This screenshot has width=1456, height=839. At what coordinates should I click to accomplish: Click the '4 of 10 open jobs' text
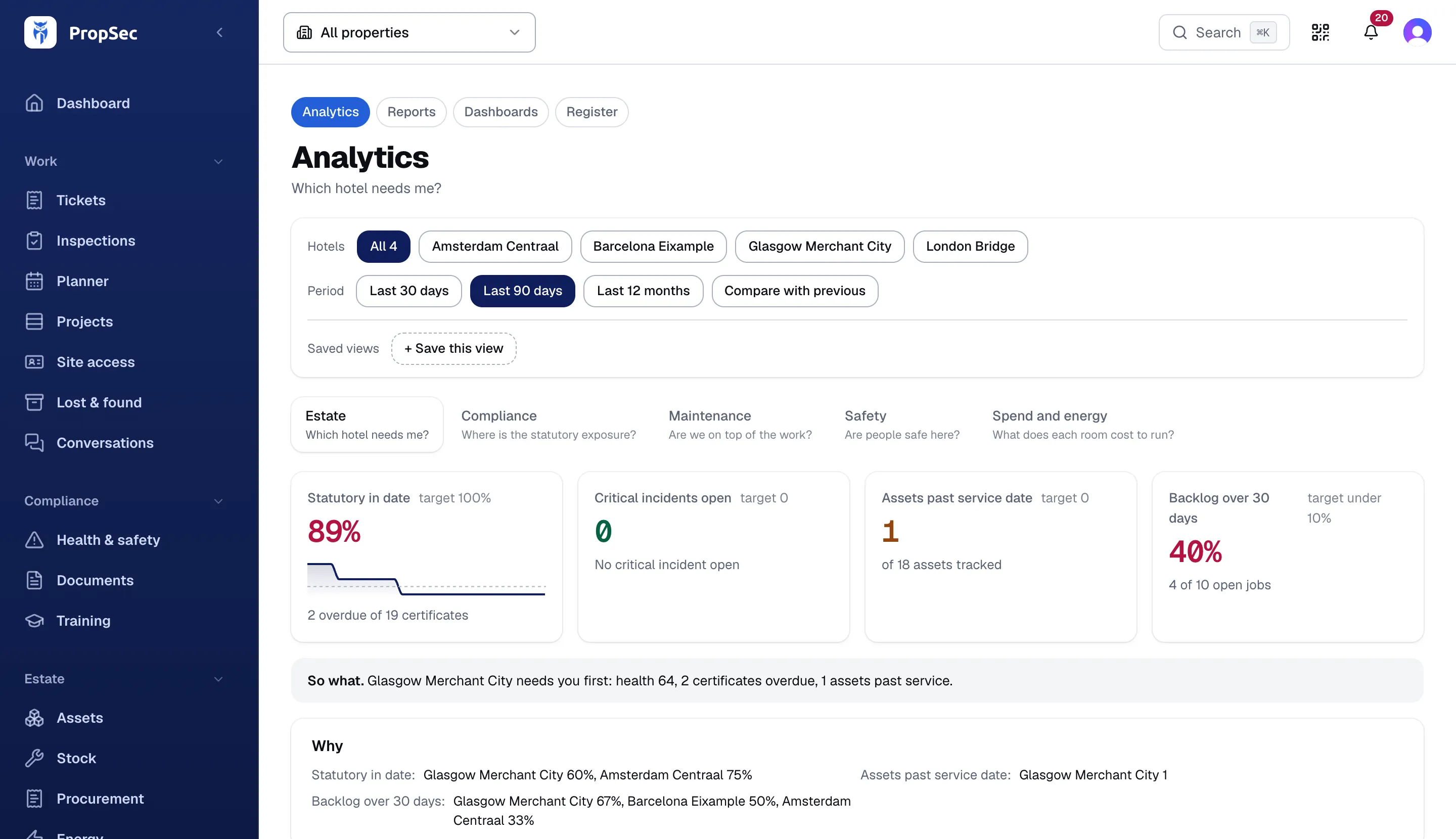point(1220,585)
